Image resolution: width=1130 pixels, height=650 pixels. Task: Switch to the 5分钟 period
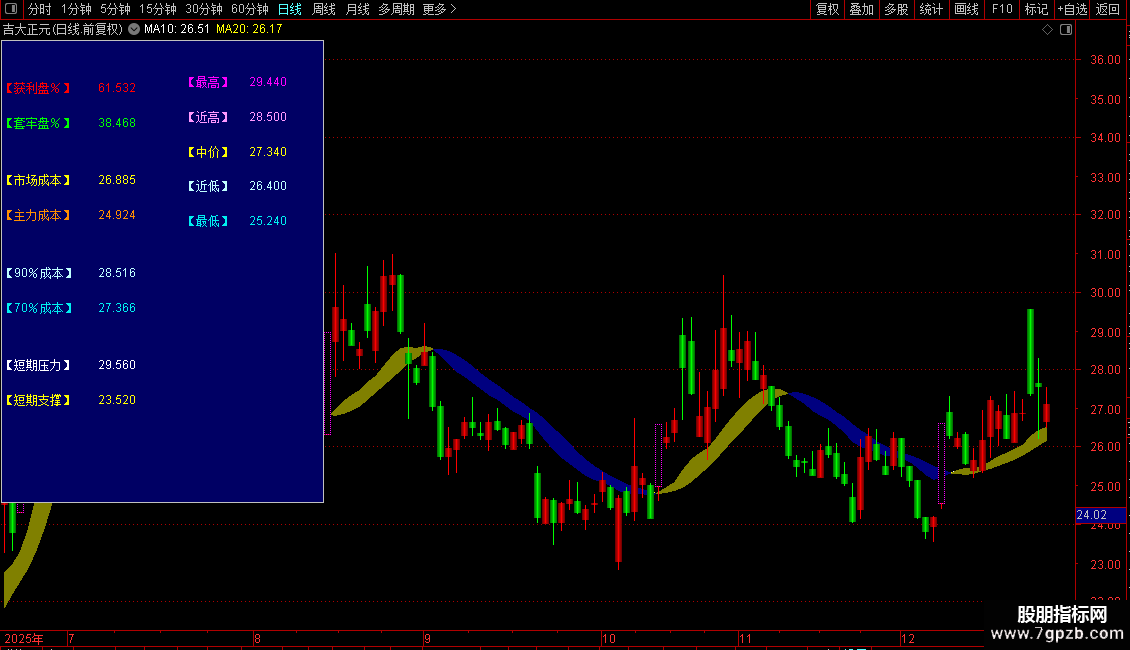[x=115, y=9]
